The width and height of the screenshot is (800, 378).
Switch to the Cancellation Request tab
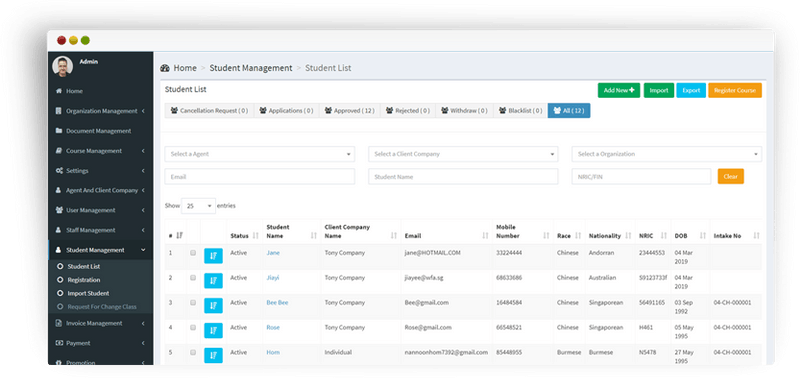209,111
